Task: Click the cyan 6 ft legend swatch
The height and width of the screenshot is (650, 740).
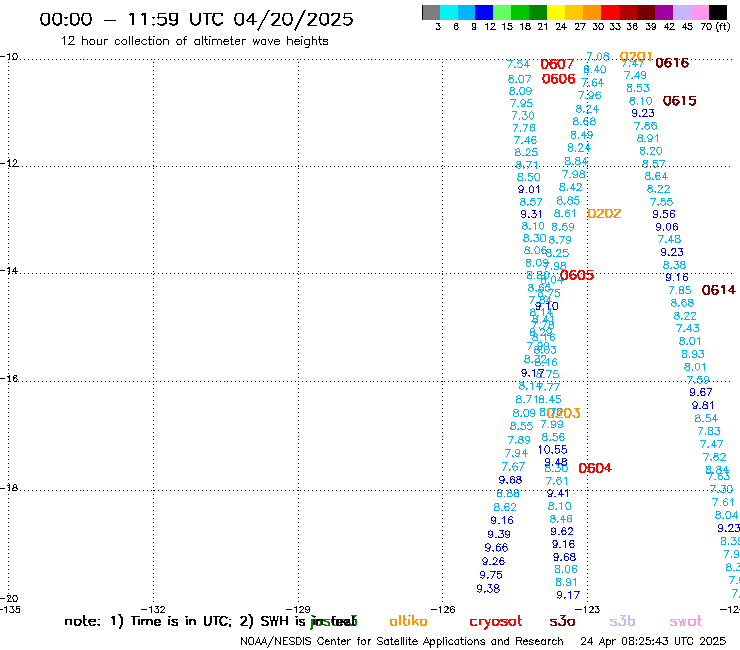Action: (x=449, y=12)
